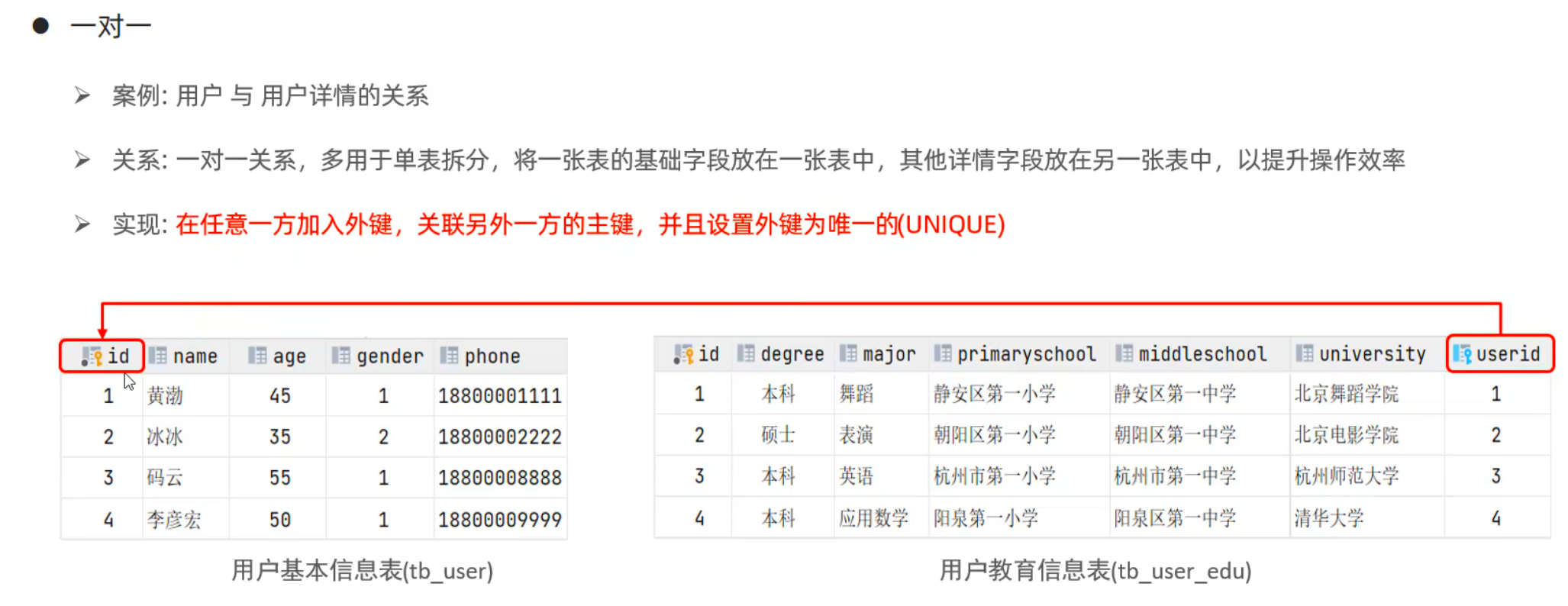Click the column icon beside the degree header
1568x606 pixels.
[x=745, y=353]
